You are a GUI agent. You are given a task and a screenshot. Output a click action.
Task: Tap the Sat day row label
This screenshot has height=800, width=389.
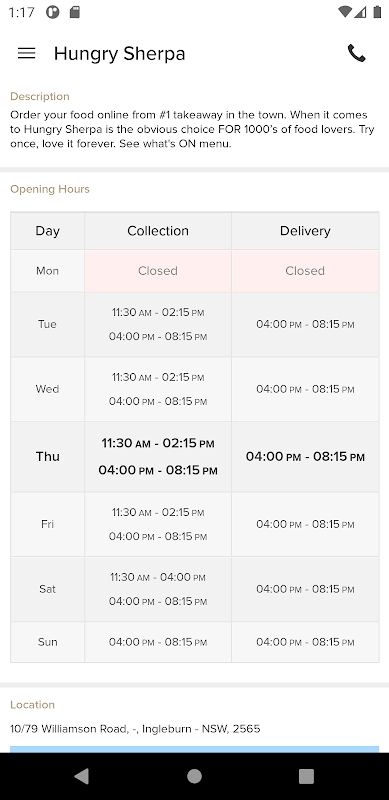[47, 589]
